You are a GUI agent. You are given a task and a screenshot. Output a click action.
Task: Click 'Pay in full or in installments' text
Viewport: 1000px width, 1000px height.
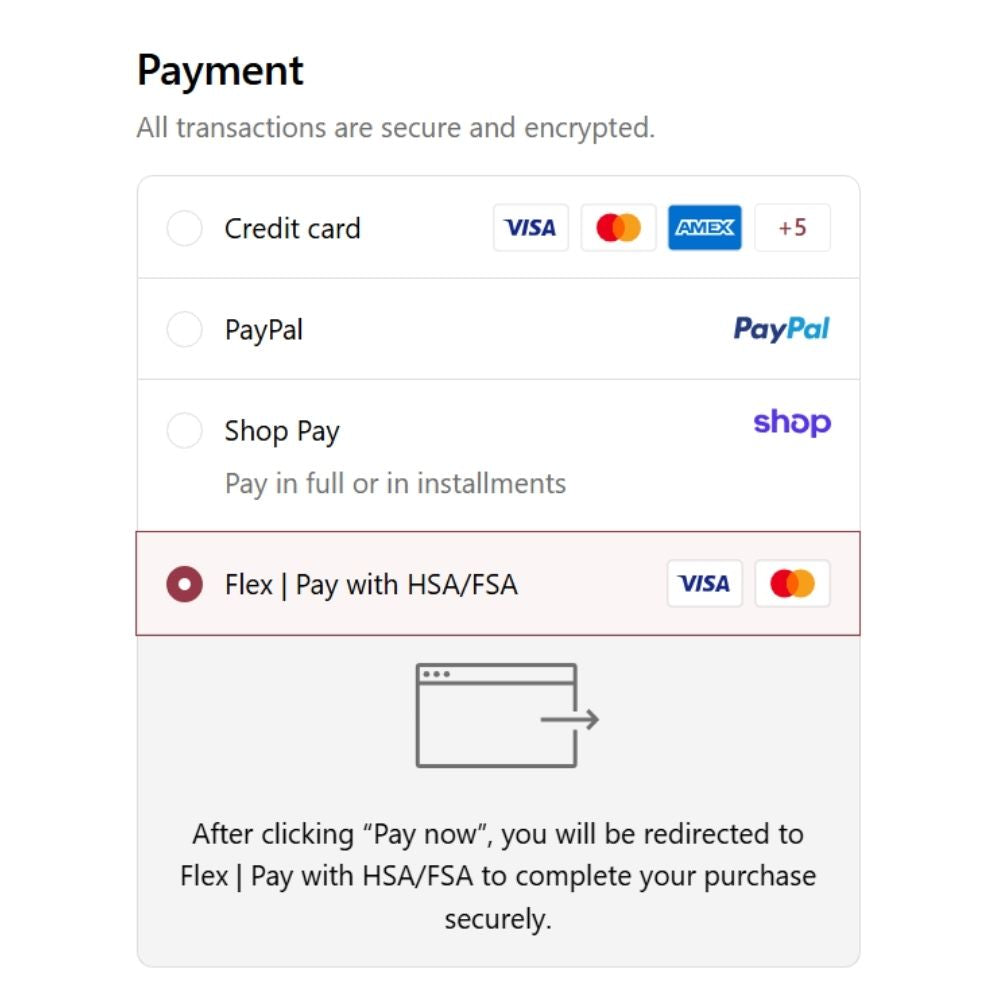coord(395,484)
